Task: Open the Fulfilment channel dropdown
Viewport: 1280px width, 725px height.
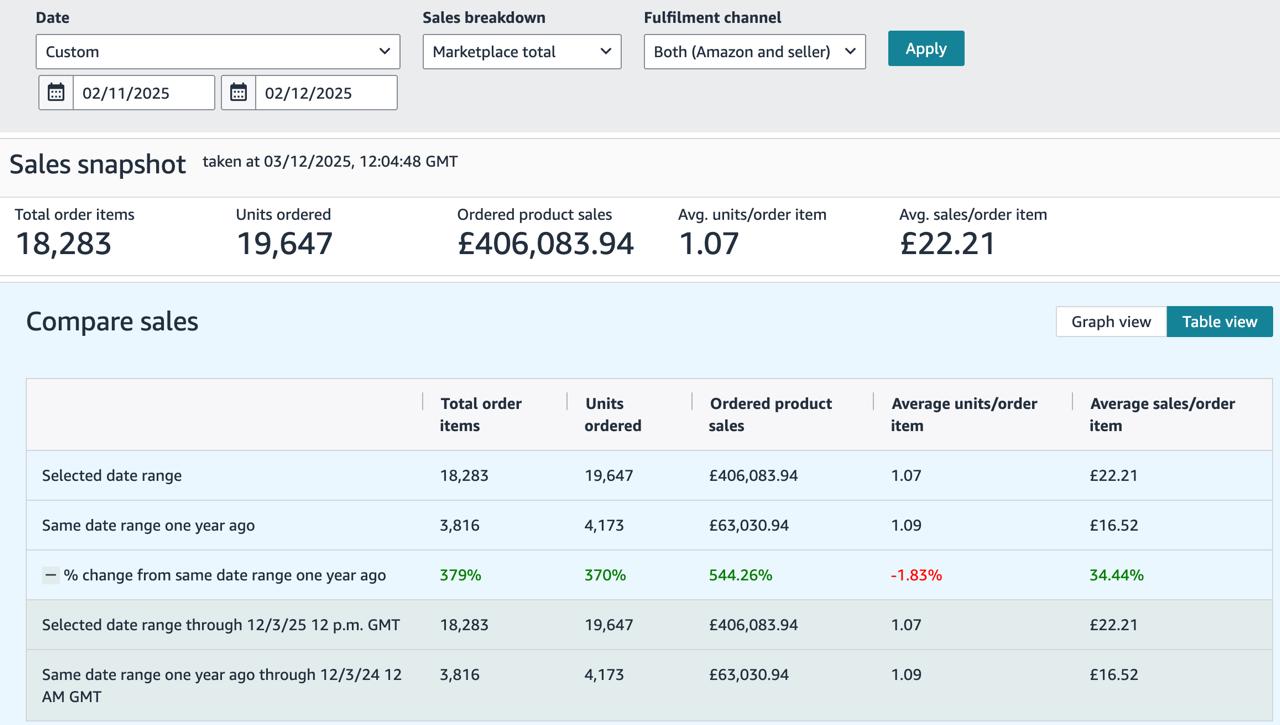Action: 754,52
